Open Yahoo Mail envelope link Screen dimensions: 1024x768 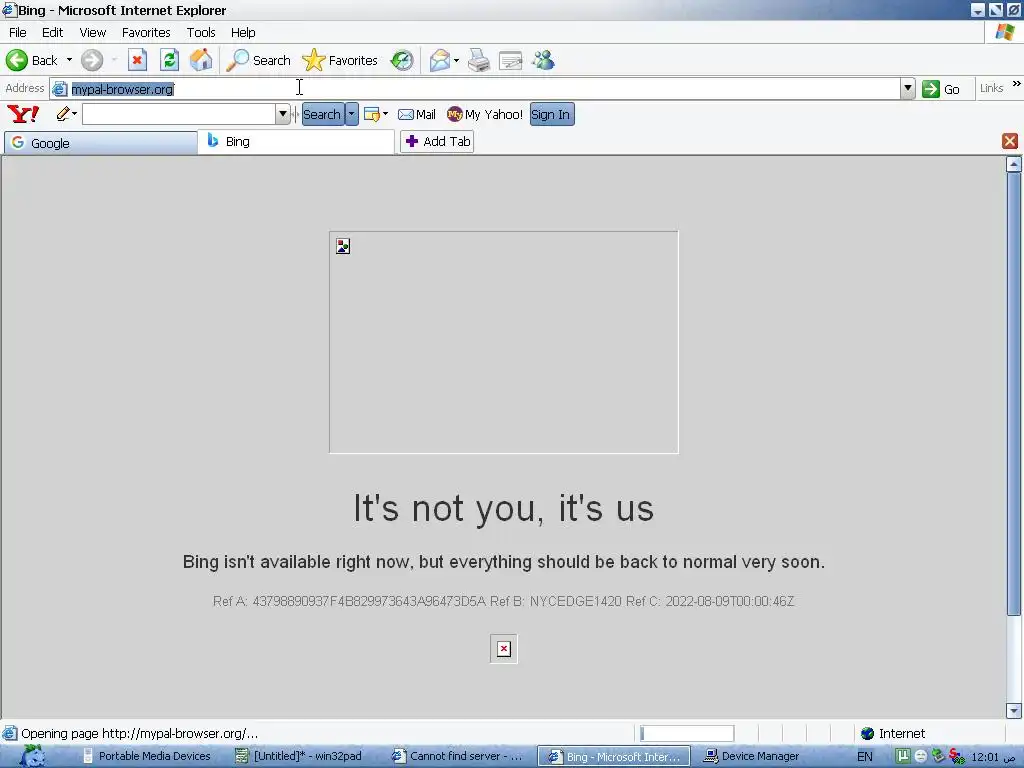[x=417, y=114]
